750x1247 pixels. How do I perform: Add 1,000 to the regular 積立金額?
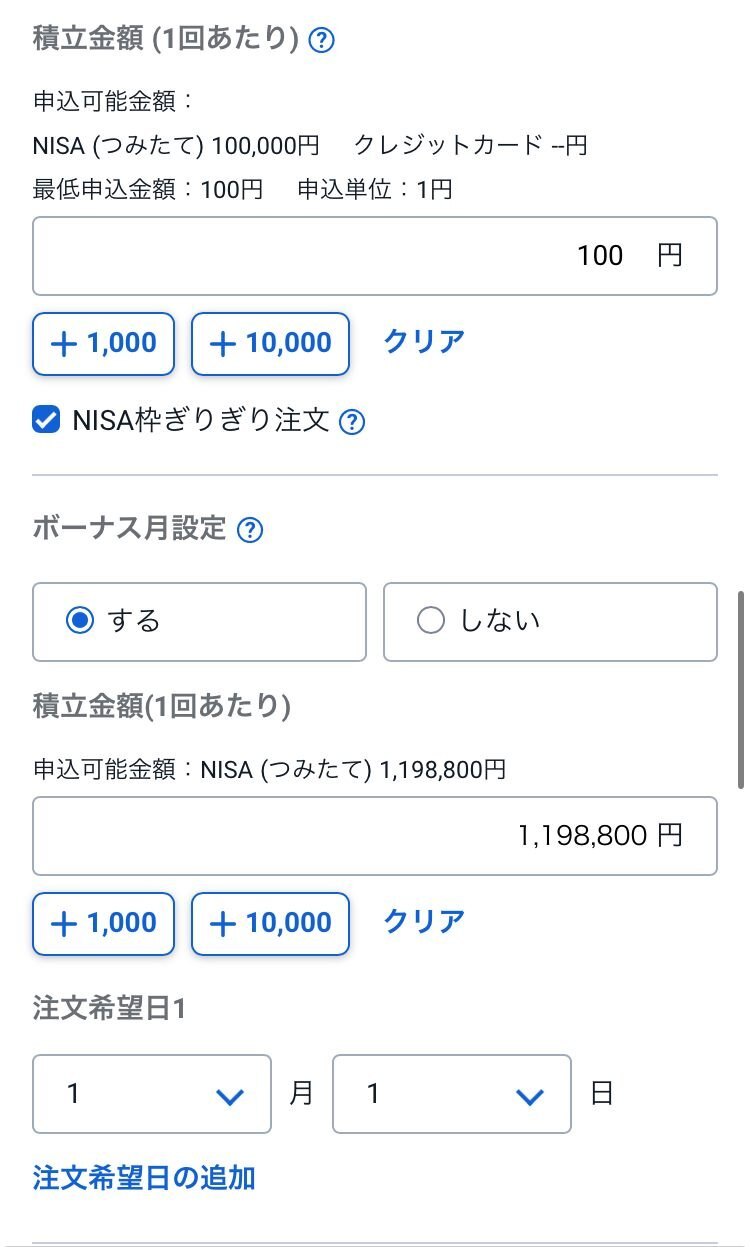pos(104,344)
